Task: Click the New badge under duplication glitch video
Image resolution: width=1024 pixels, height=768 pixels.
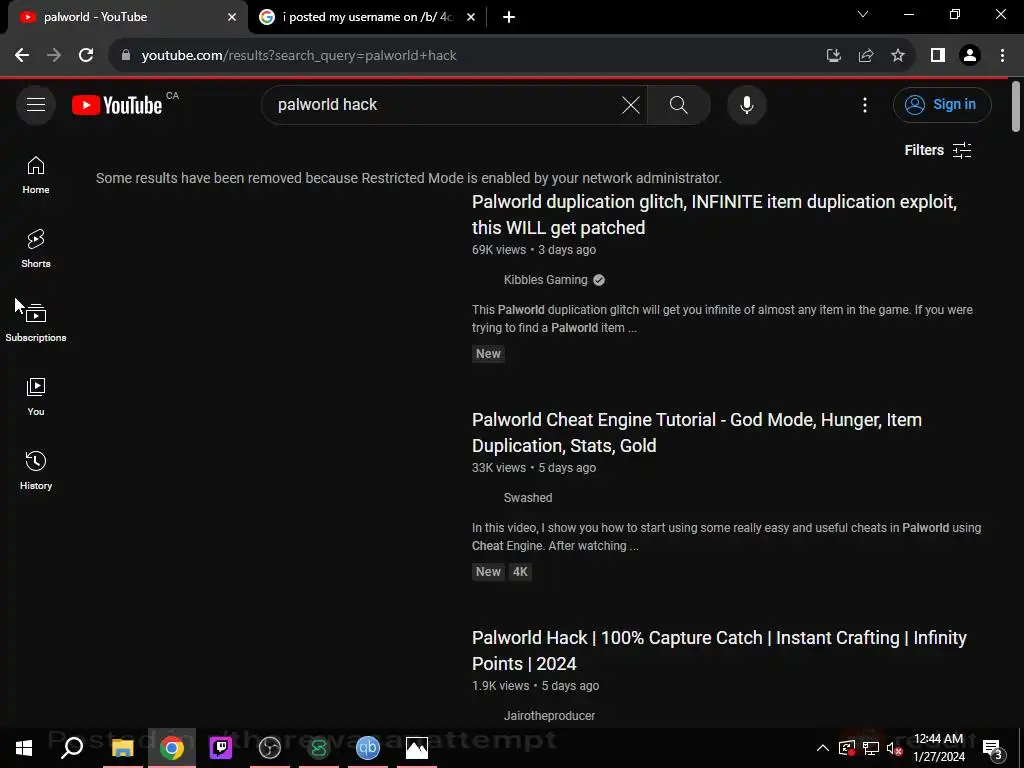Action: tap(488, 354)
